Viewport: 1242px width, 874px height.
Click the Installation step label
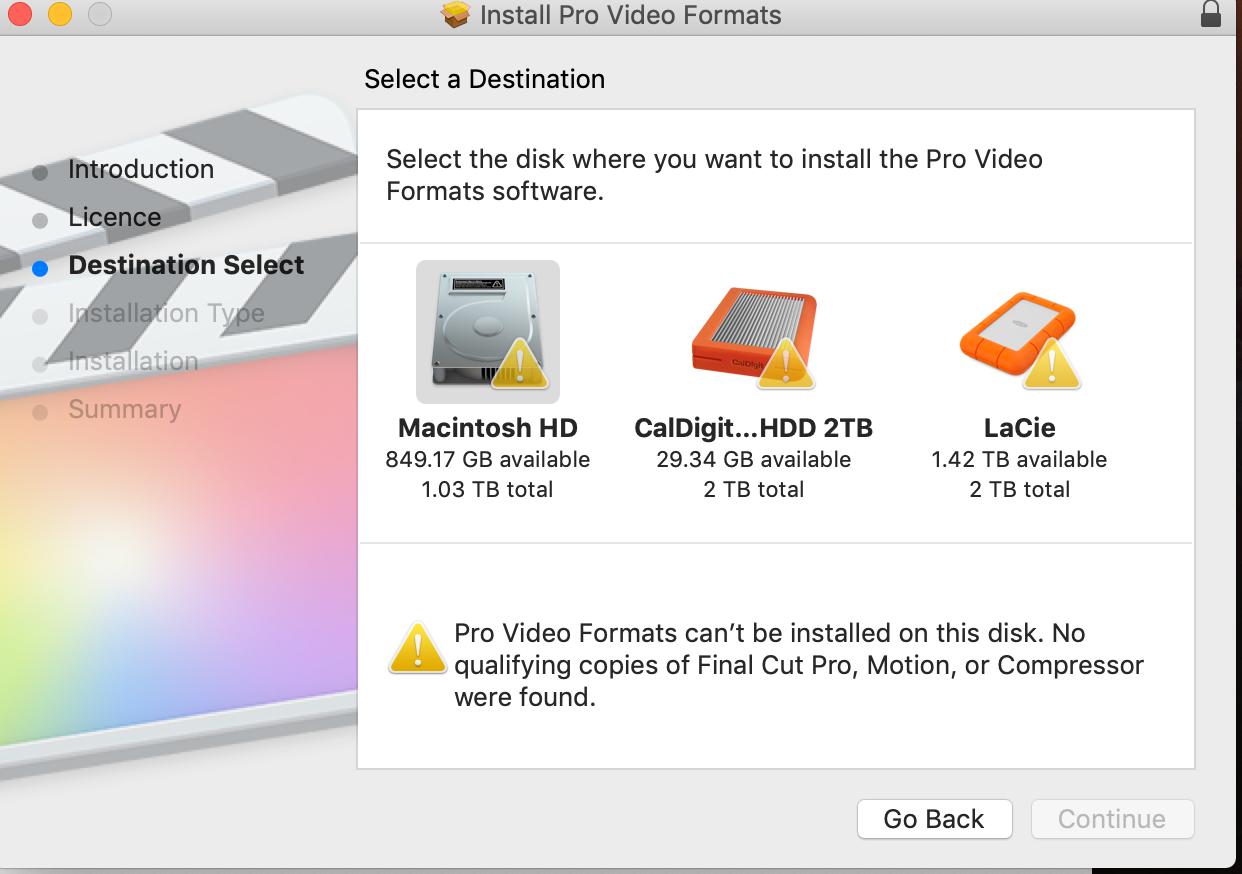[133, 362]
